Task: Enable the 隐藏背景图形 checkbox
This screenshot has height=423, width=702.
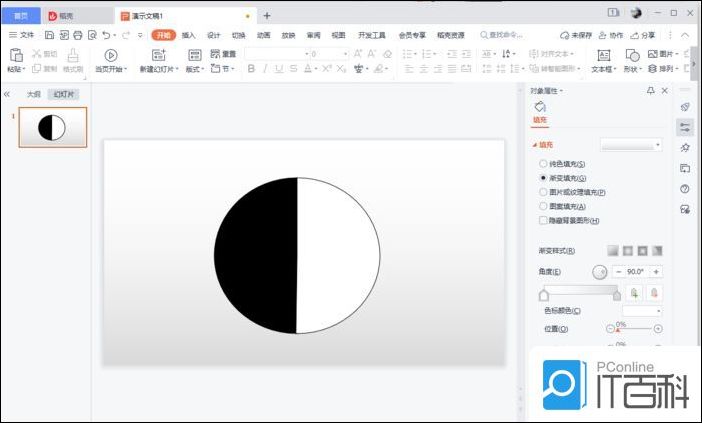Action: 544,220
